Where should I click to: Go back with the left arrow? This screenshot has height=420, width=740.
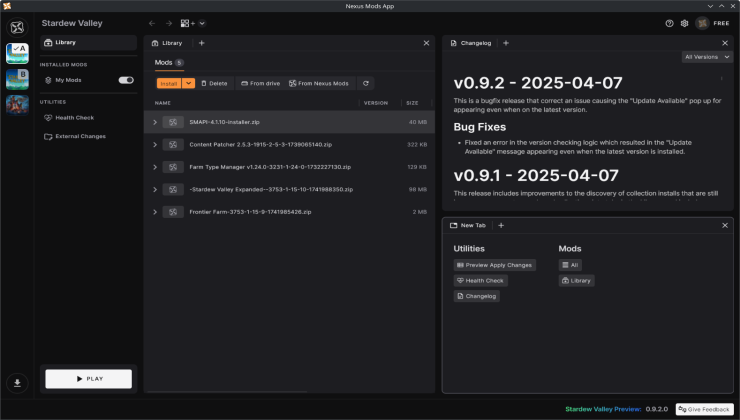coord(152,23)
